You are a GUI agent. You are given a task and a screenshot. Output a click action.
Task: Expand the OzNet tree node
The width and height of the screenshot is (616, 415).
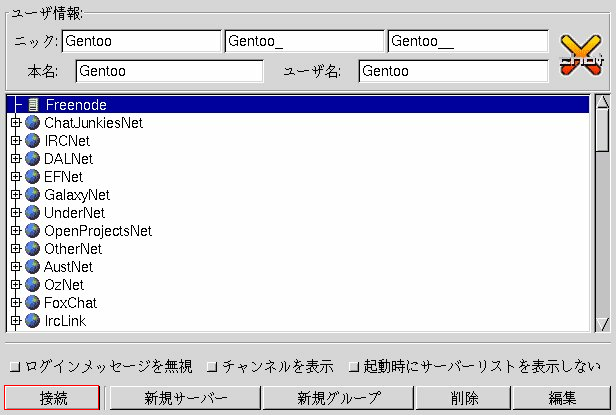point(15,285)
